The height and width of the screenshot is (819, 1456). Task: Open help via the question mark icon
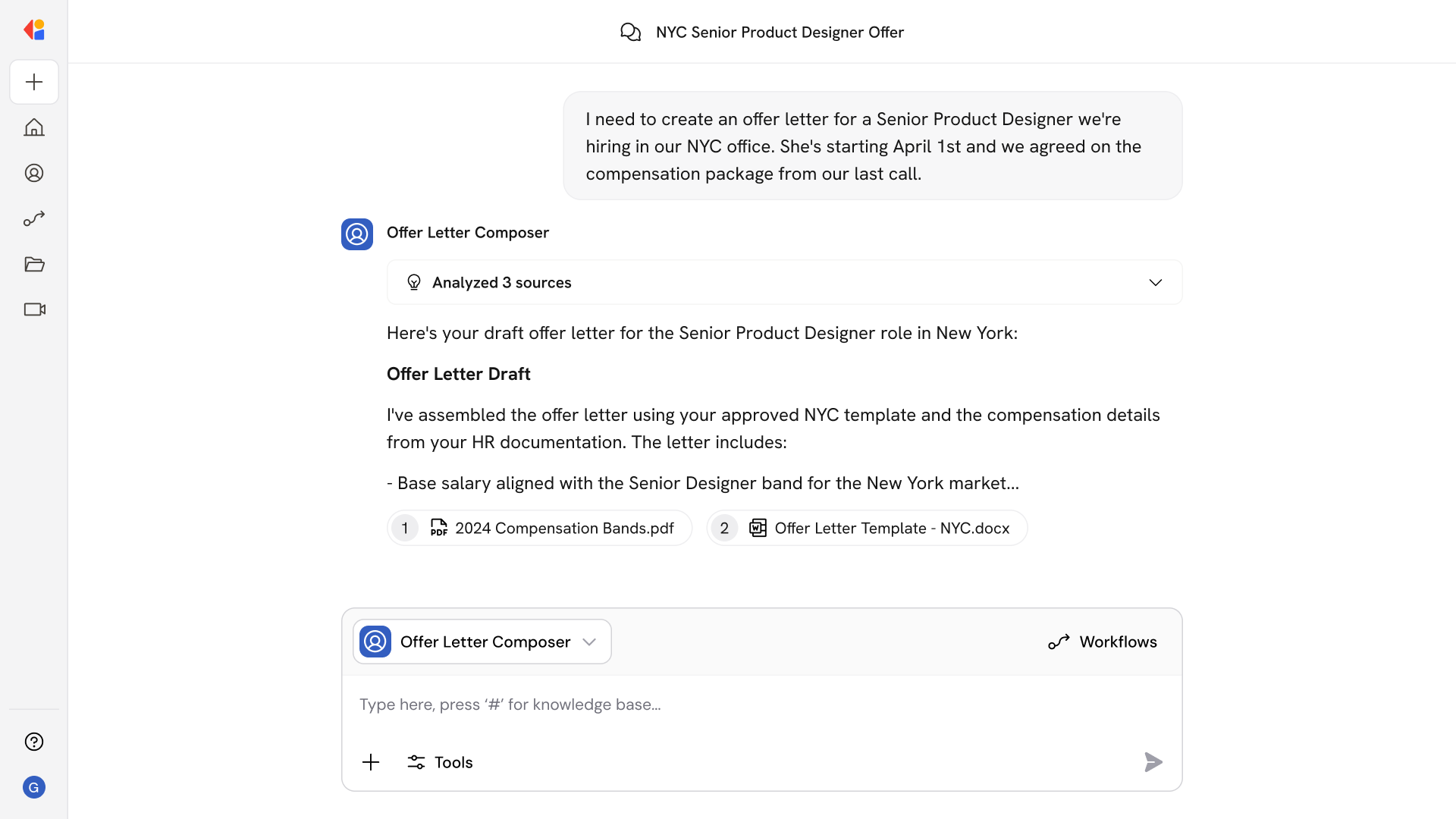pyautogui.click(x=33, y=742)
